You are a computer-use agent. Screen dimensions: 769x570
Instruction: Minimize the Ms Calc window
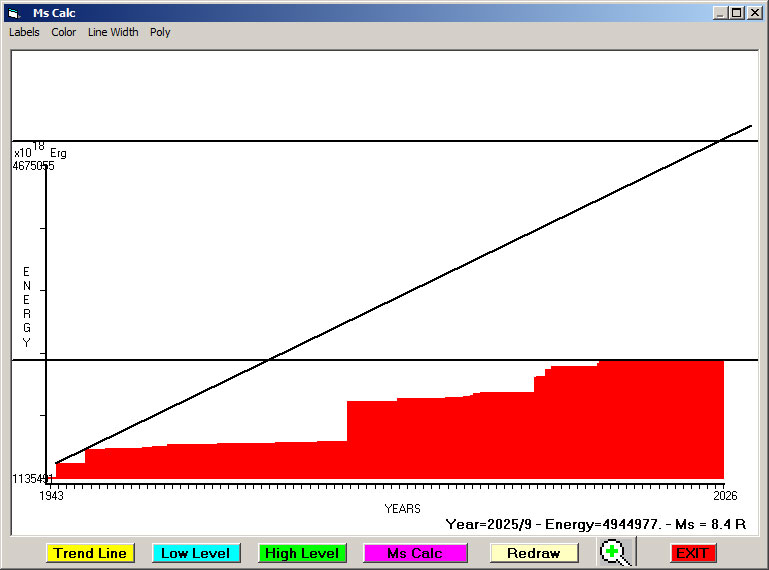pyautogui.click(x=720, y=13)
